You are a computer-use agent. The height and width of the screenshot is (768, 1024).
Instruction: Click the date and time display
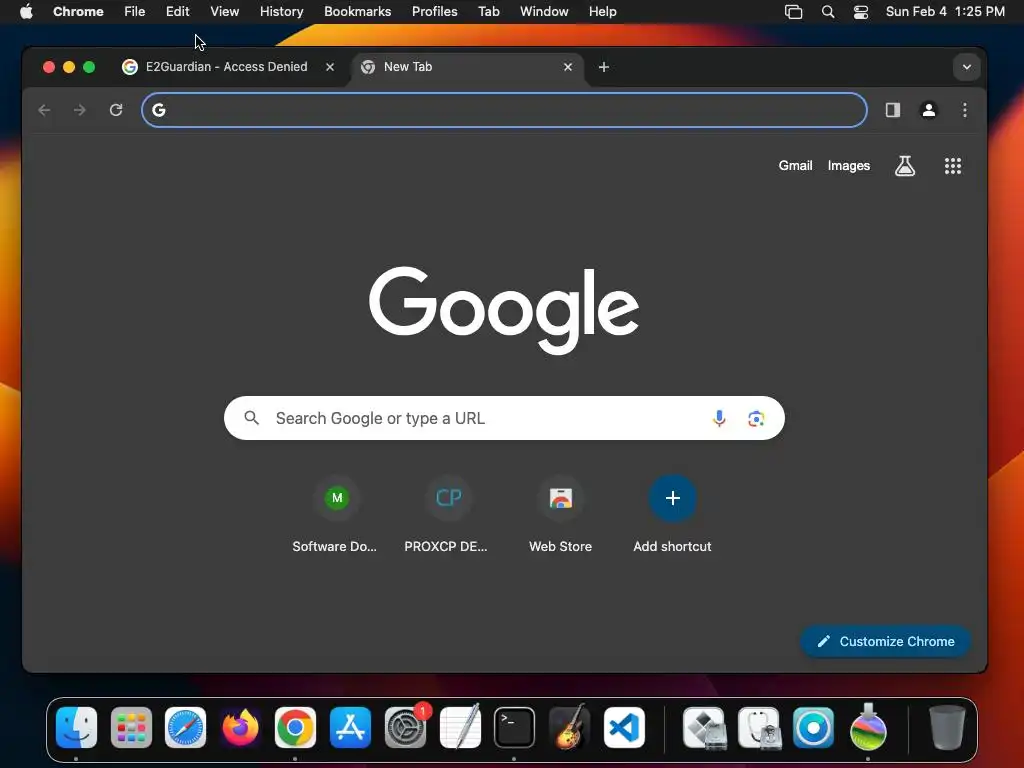(x=945, y=12)
